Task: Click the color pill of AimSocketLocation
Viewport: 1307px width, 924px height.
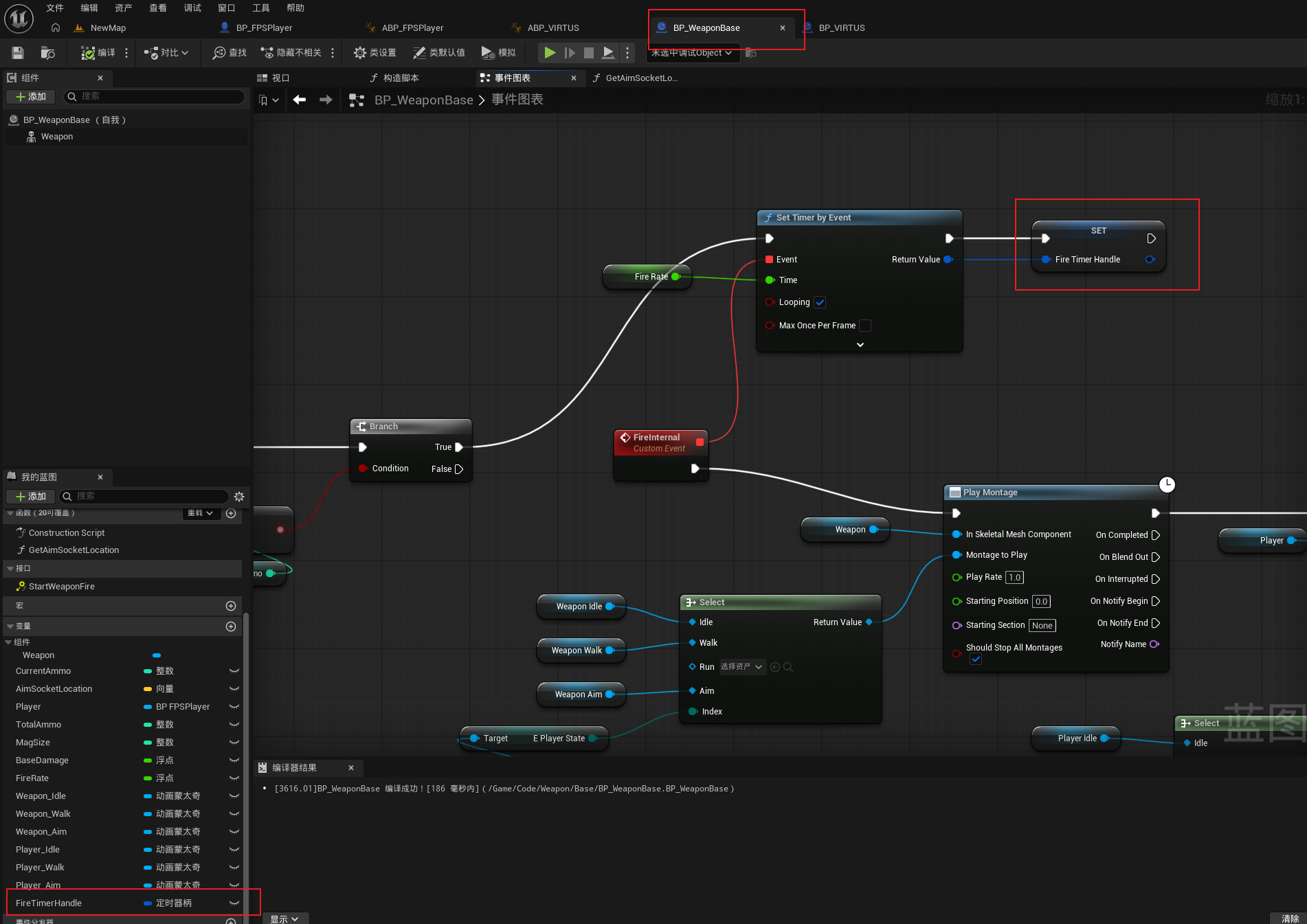Action: pyautogui.click(x=147, y=689)
